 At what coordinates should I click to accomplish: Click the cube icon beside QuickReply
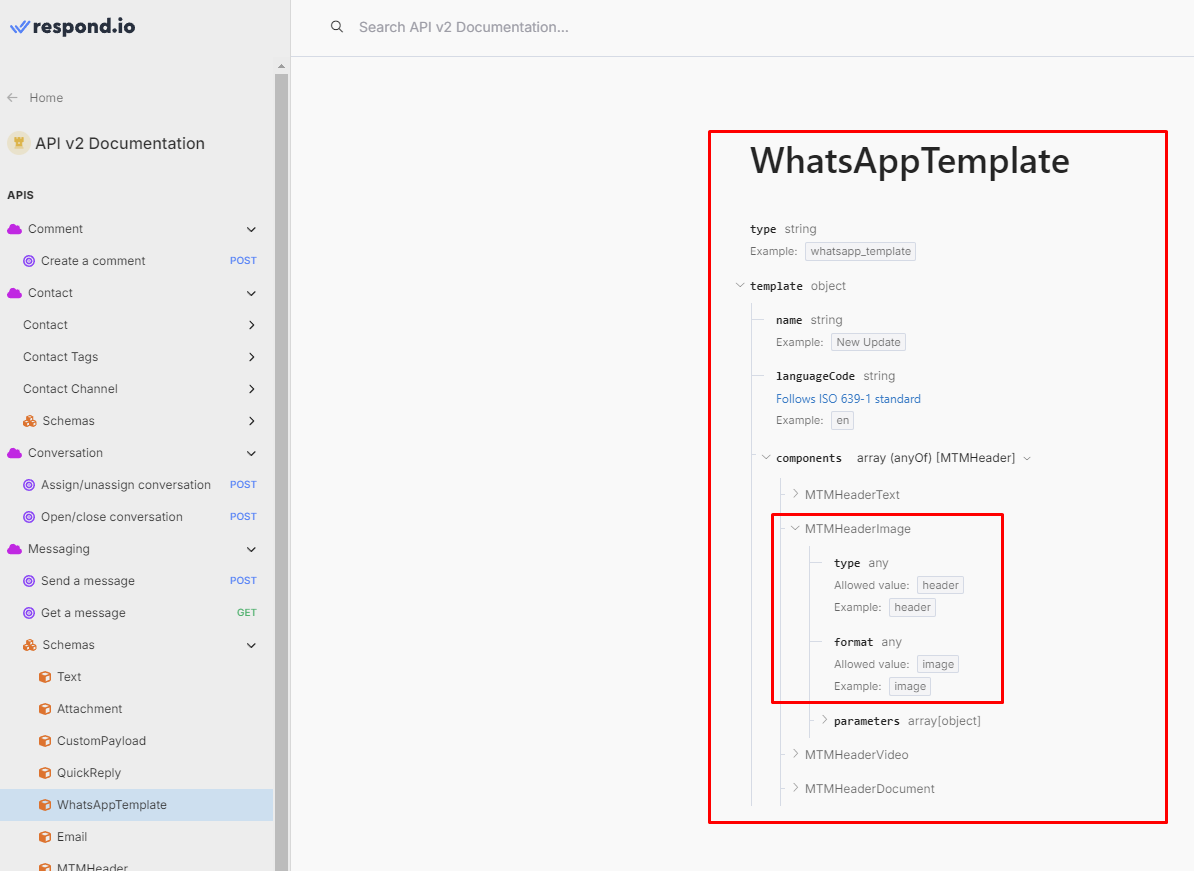coord(45,773)
